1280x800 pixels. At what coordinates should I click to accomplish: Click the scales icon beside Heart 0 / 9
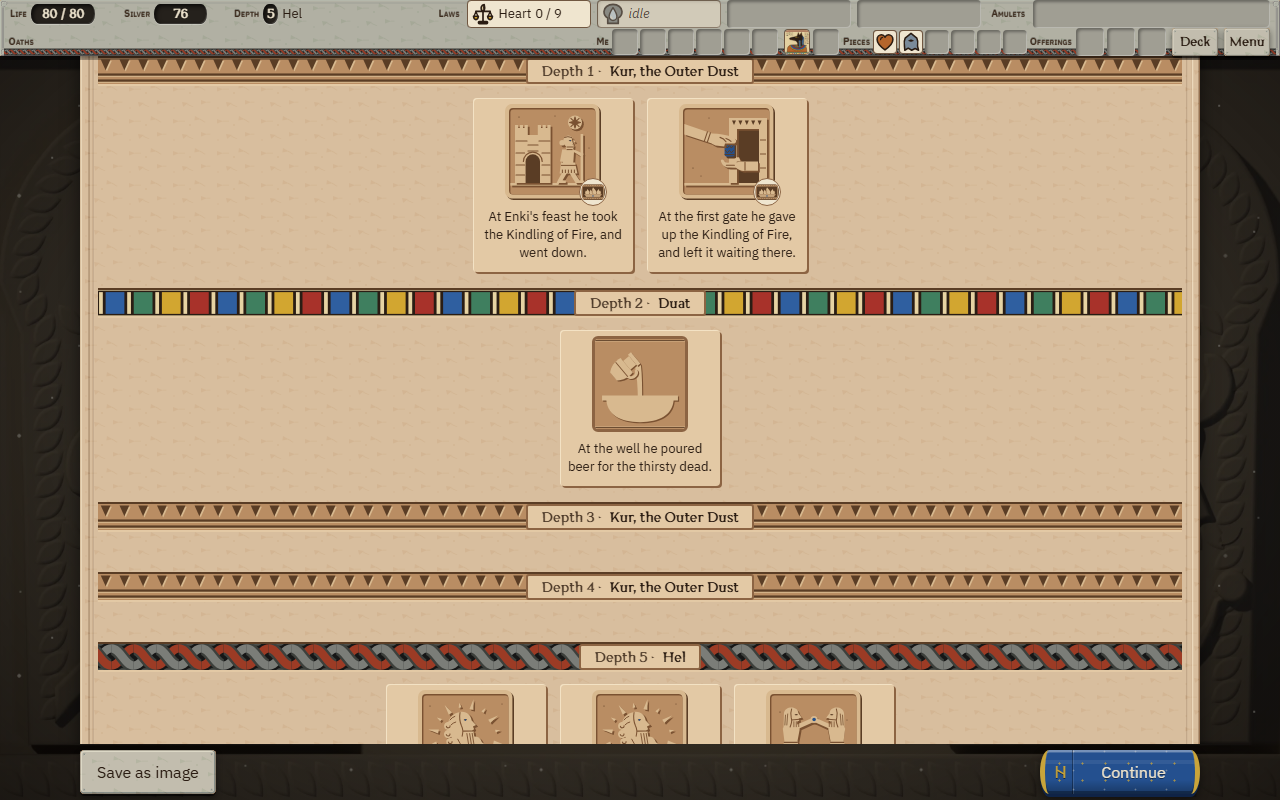[484, 14]
